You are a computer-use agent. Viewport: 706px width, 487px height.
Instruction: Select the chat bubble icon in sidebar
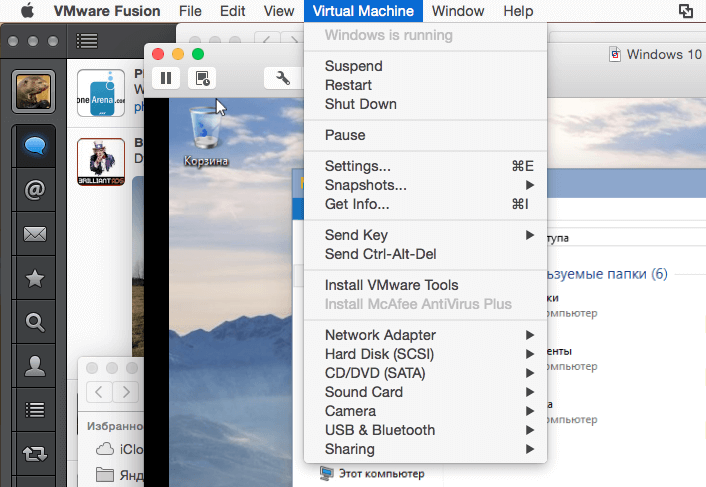(35, 146)
